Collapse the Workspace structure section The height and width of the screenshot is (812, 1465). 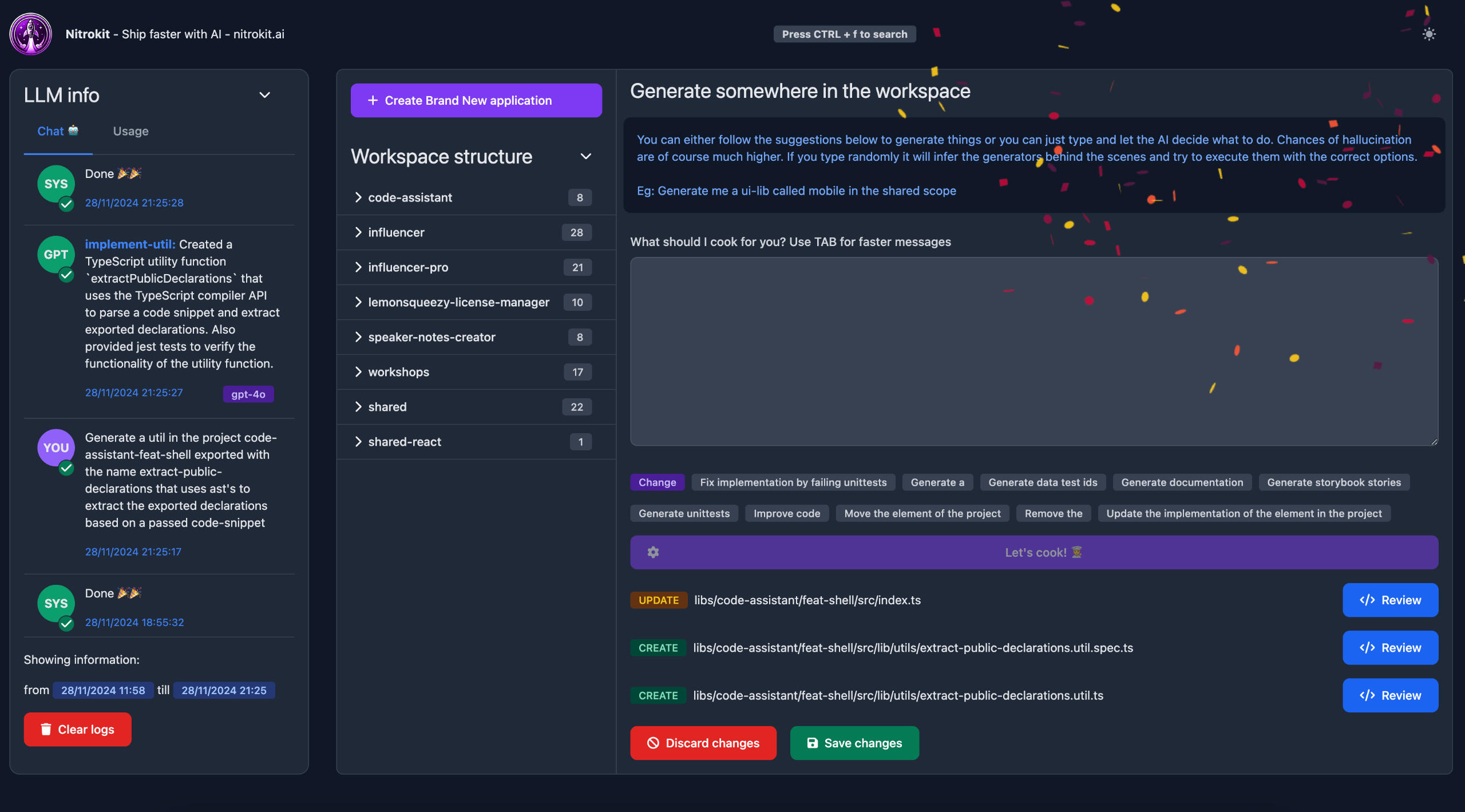585,156
